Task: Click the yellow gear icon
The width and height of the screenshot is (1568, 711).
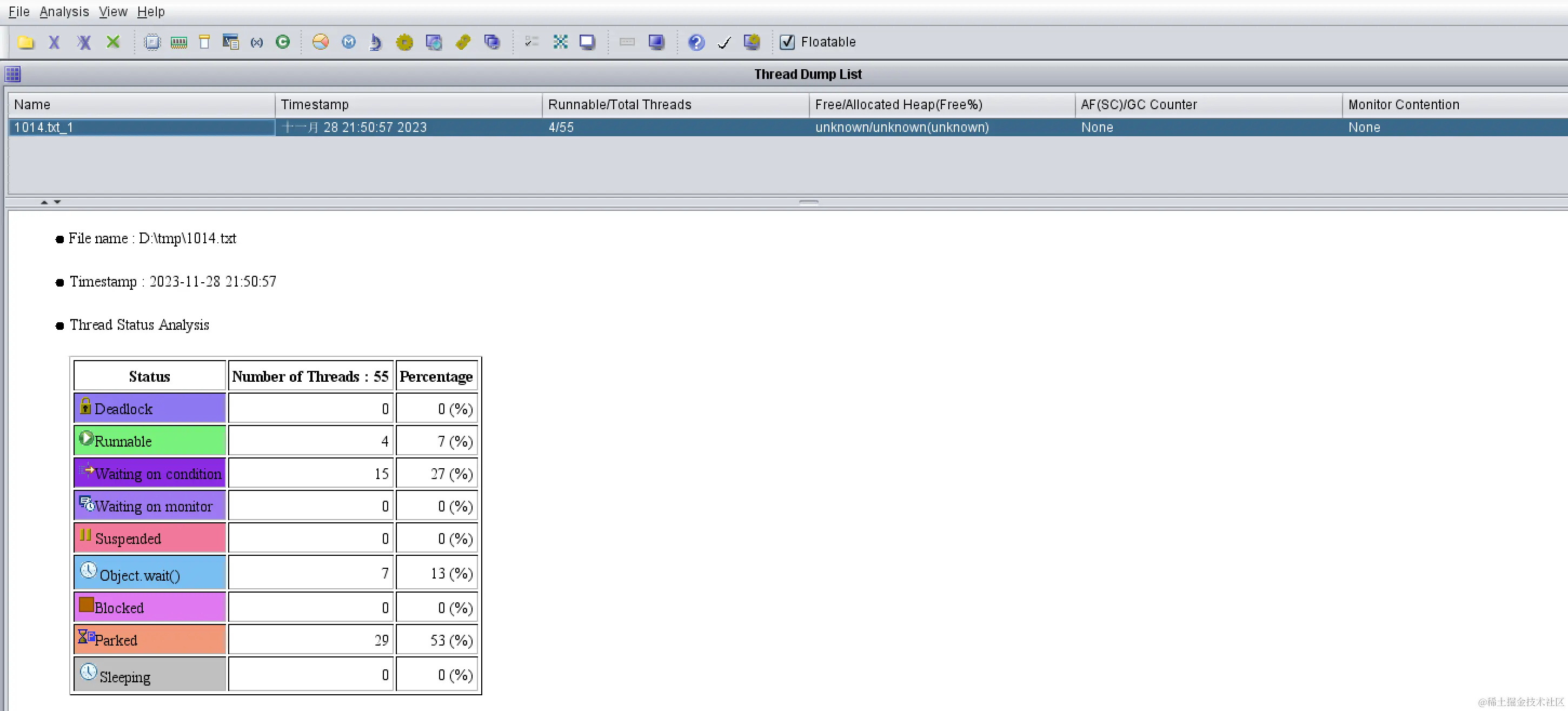Action: coord(404,42)
